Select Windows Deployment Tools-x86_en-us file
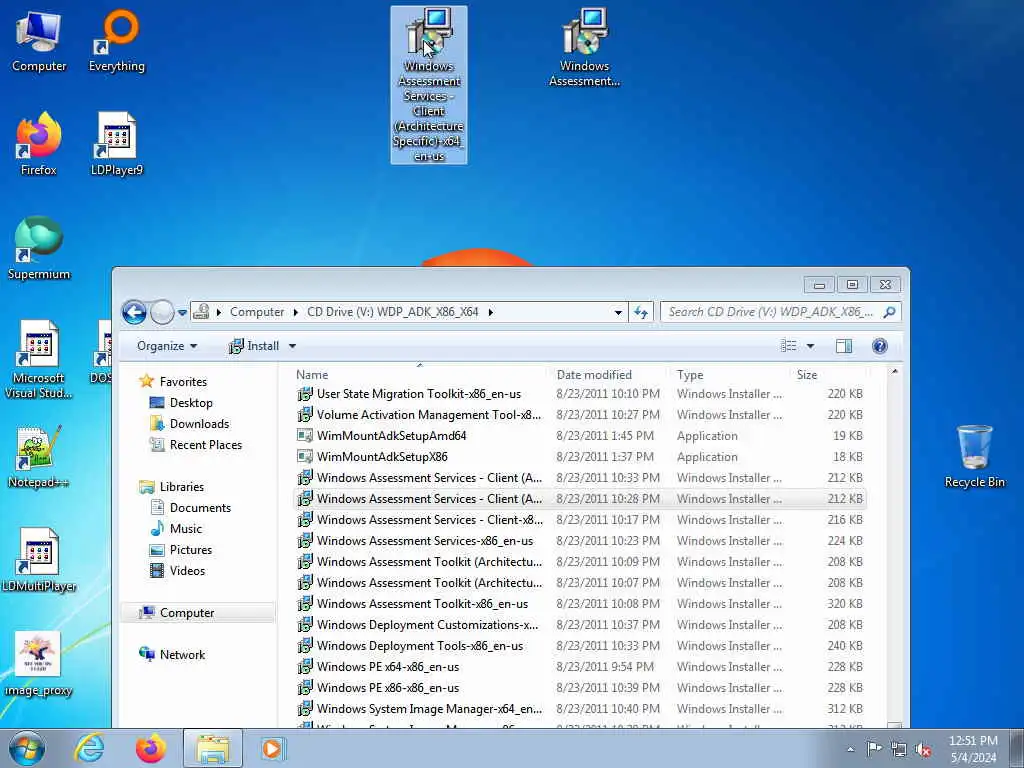 click(580, 646)
